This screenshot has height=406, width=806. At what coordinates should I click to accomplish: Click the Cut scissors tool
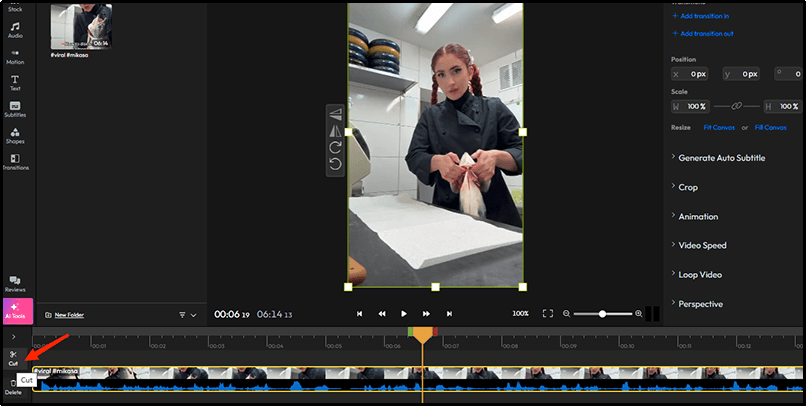[x=13, y=356]
